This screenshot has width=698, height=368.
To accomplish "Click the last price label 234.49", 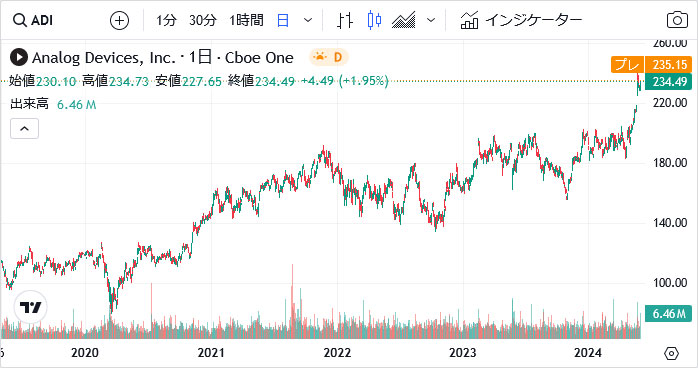I will point(670,82).
